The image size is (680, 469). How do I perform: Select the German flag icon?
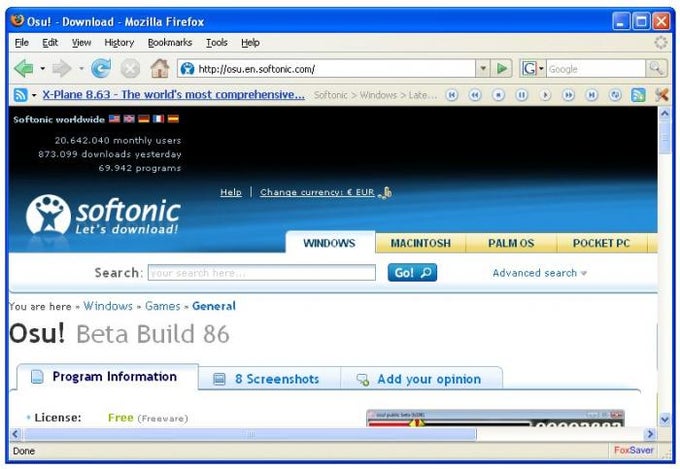(x=144, y=118)
